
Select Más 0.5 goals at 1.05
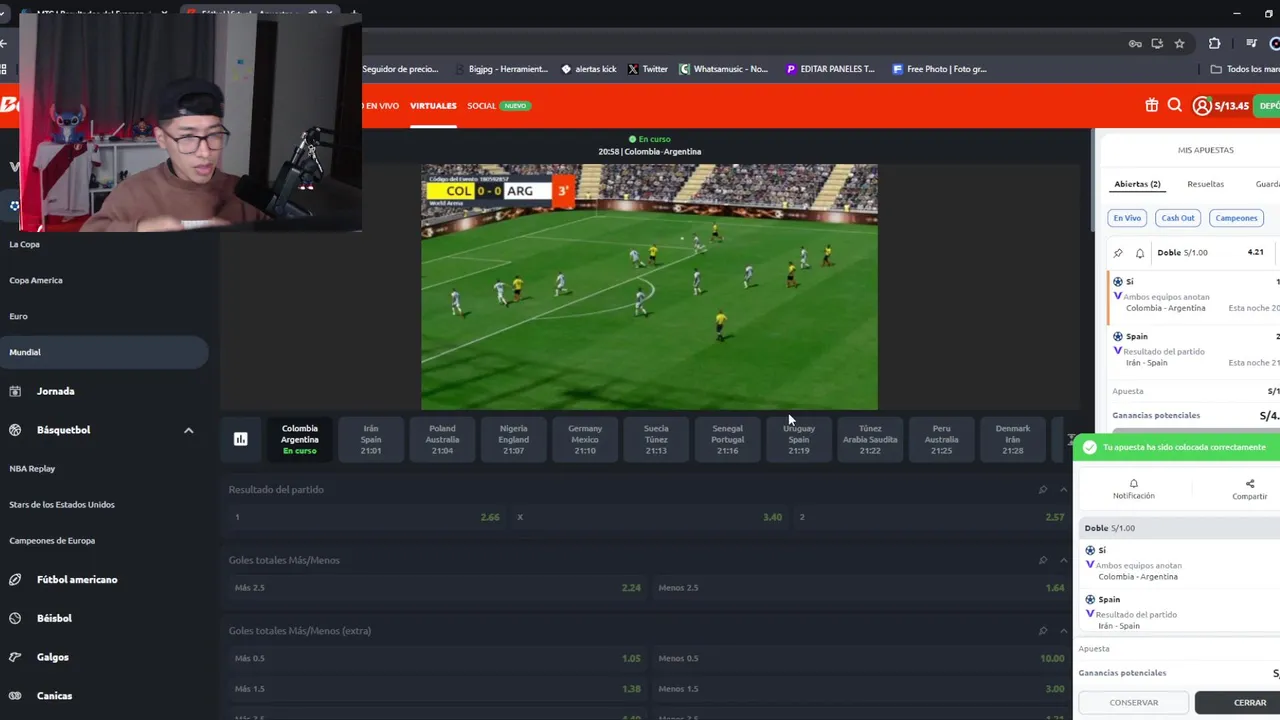tap(438, 658)
